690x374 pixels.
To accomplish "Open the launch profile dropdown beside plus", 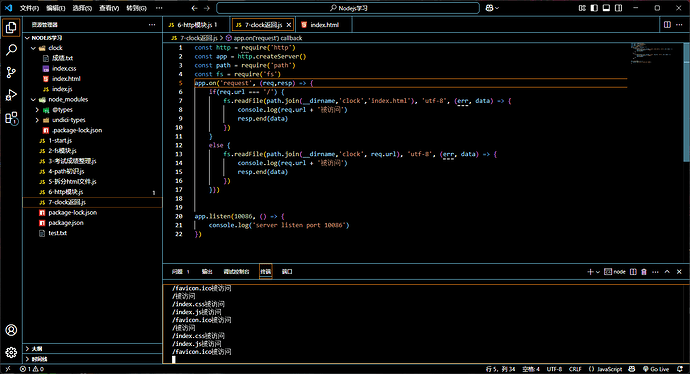I will (598, 272).
